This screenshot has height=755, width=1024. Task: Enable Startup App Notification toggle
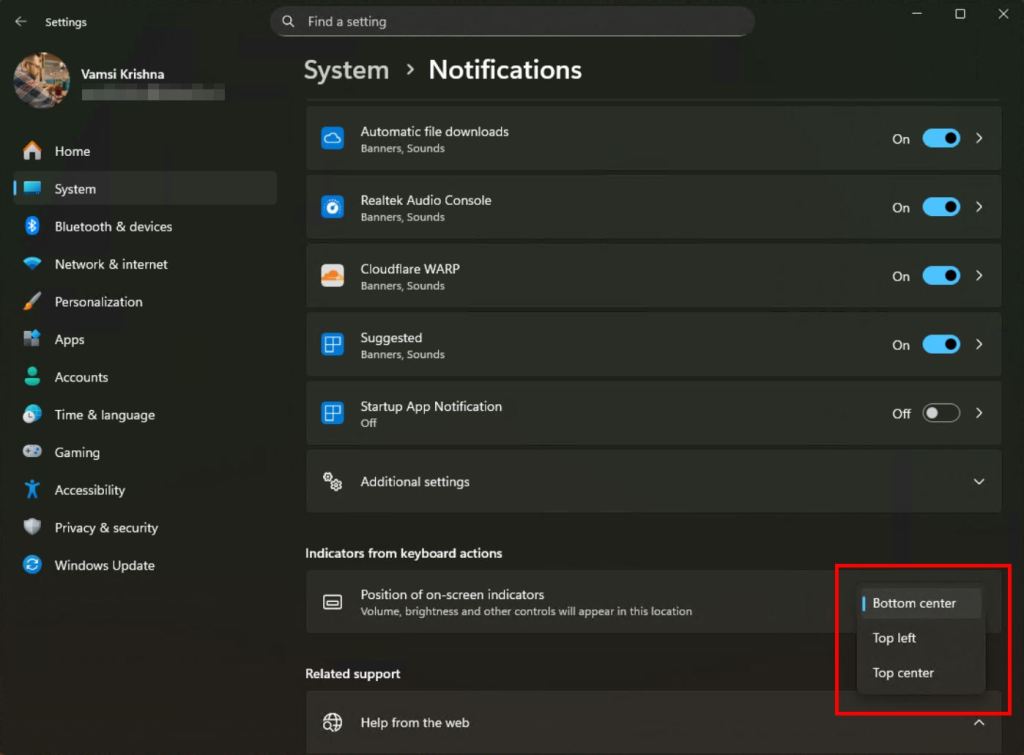(x=941, y=413)
